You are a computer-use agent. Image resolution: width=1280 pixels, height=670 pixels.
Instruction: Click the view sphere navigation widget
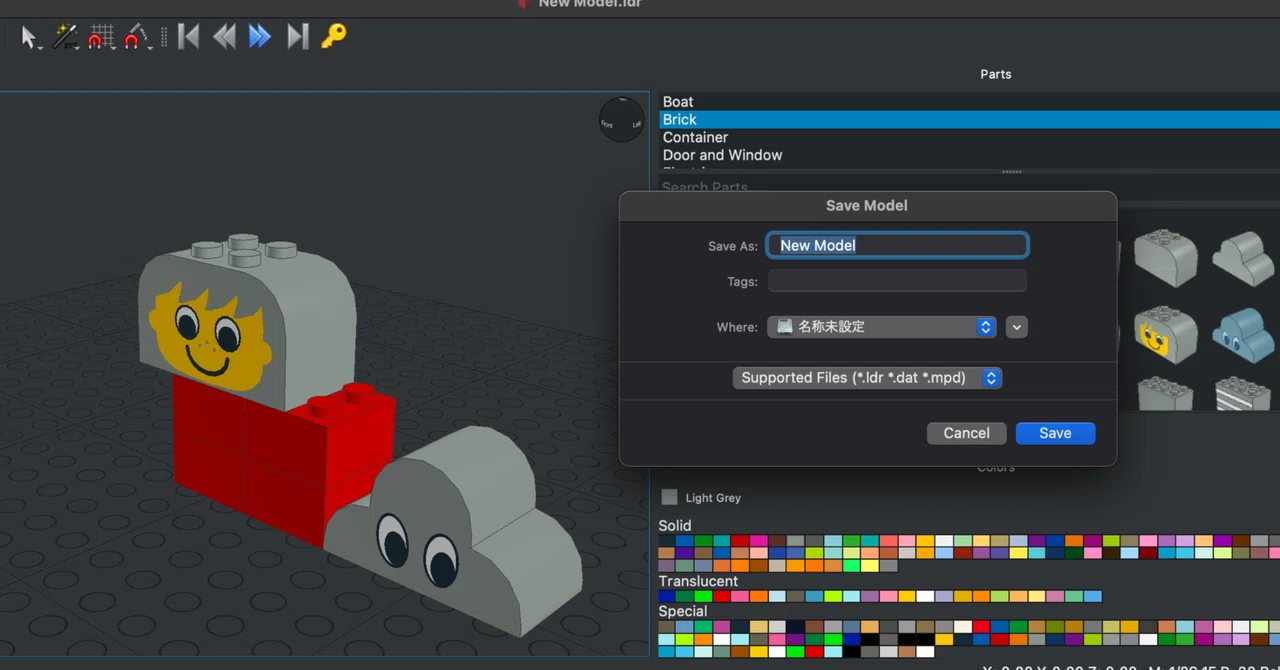[622, 120]
